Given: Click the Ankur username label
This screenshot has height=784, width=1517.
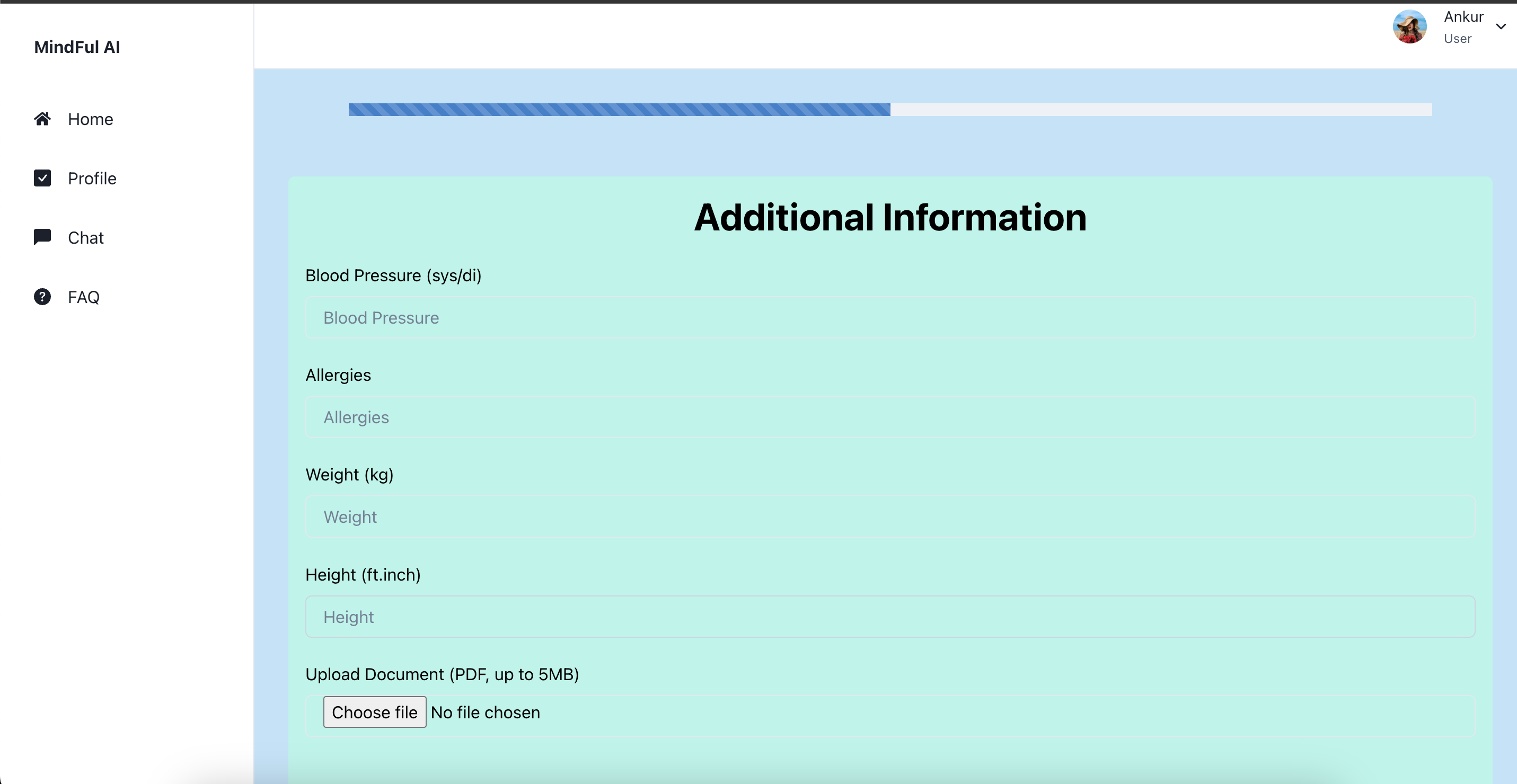Looking at the screenshot, I should click(1463, 17).
